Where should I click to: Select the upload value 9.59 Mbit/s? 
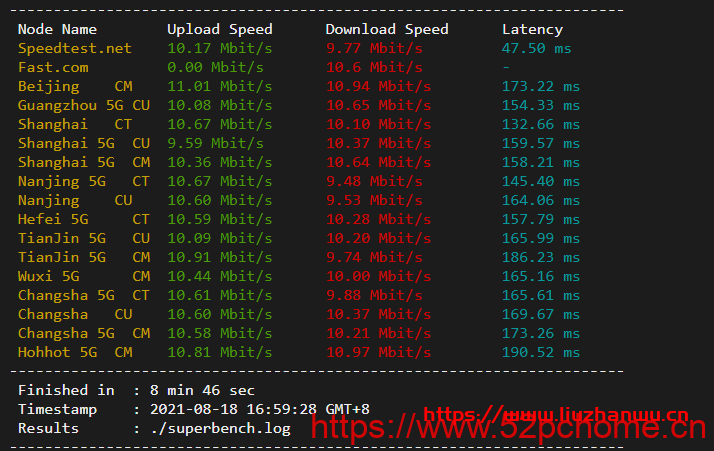[215, 144]
